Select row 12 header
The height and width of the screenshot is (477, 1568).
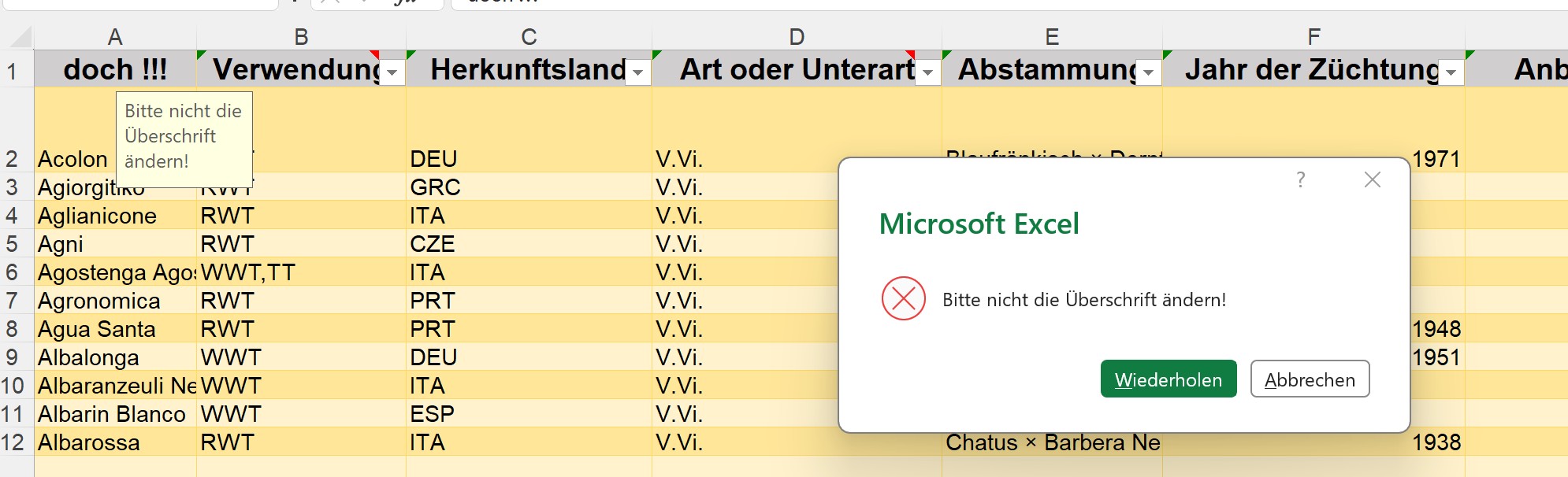tap(13, 442)
